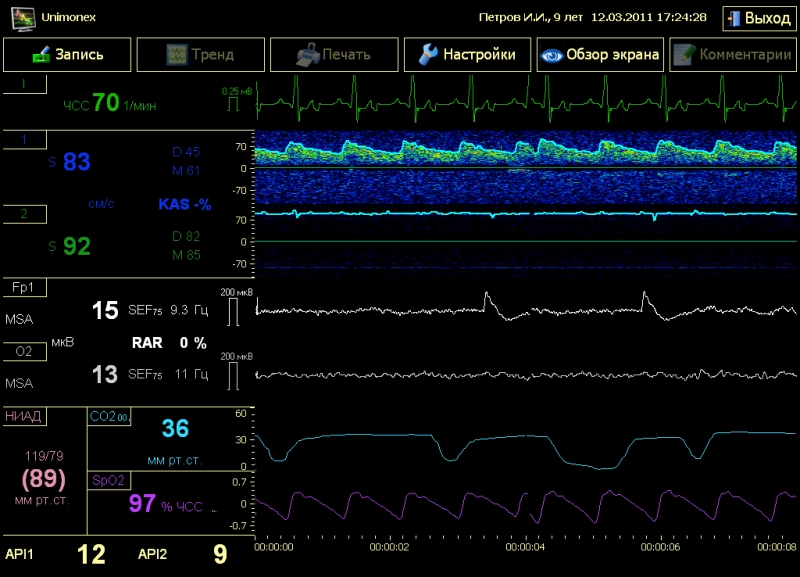Open Настройки via the wrench icon
Image resolution: width=800 pixels, height=577 pixels.
click(428, 55)
